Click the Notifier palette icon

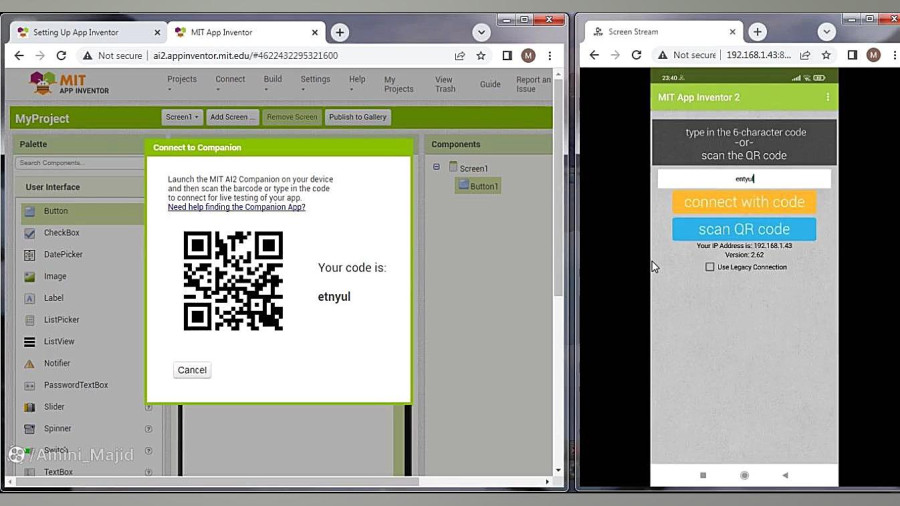pos(29,364)
